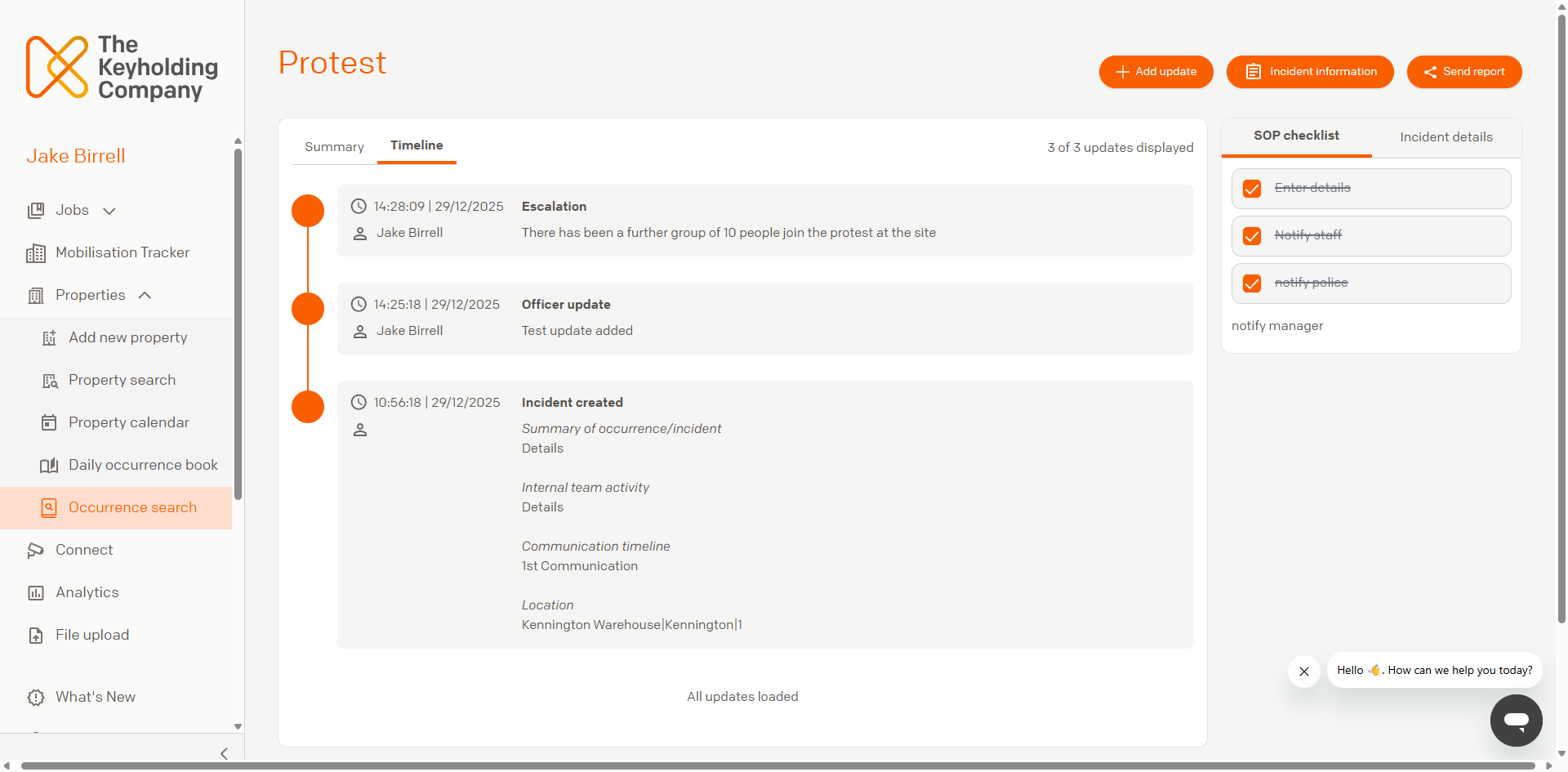
Task: Expand the Jobs menu chevron
Action: (109, 212)
